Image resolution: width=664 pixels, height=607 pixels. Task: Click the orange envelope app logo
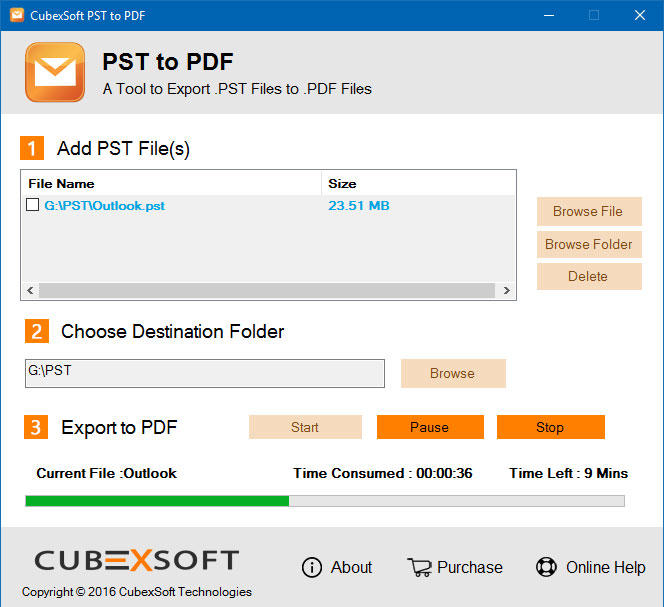point(55,72)
